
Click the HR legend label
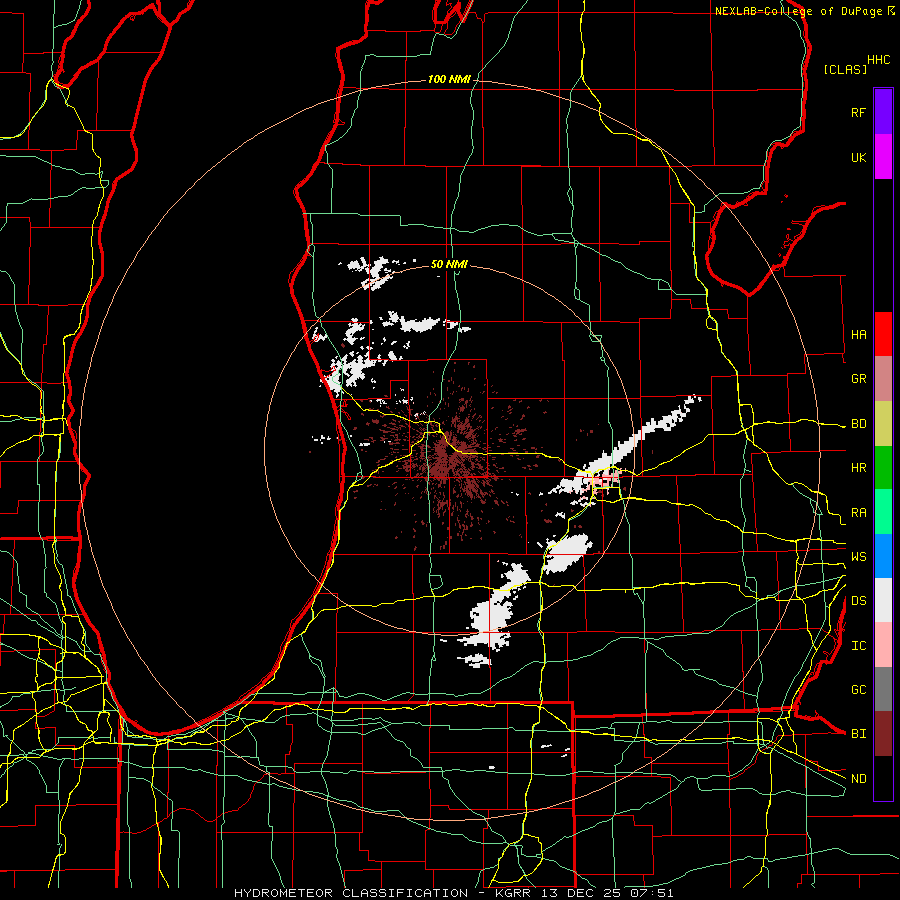pyautogui.click(x=858, y=468)
